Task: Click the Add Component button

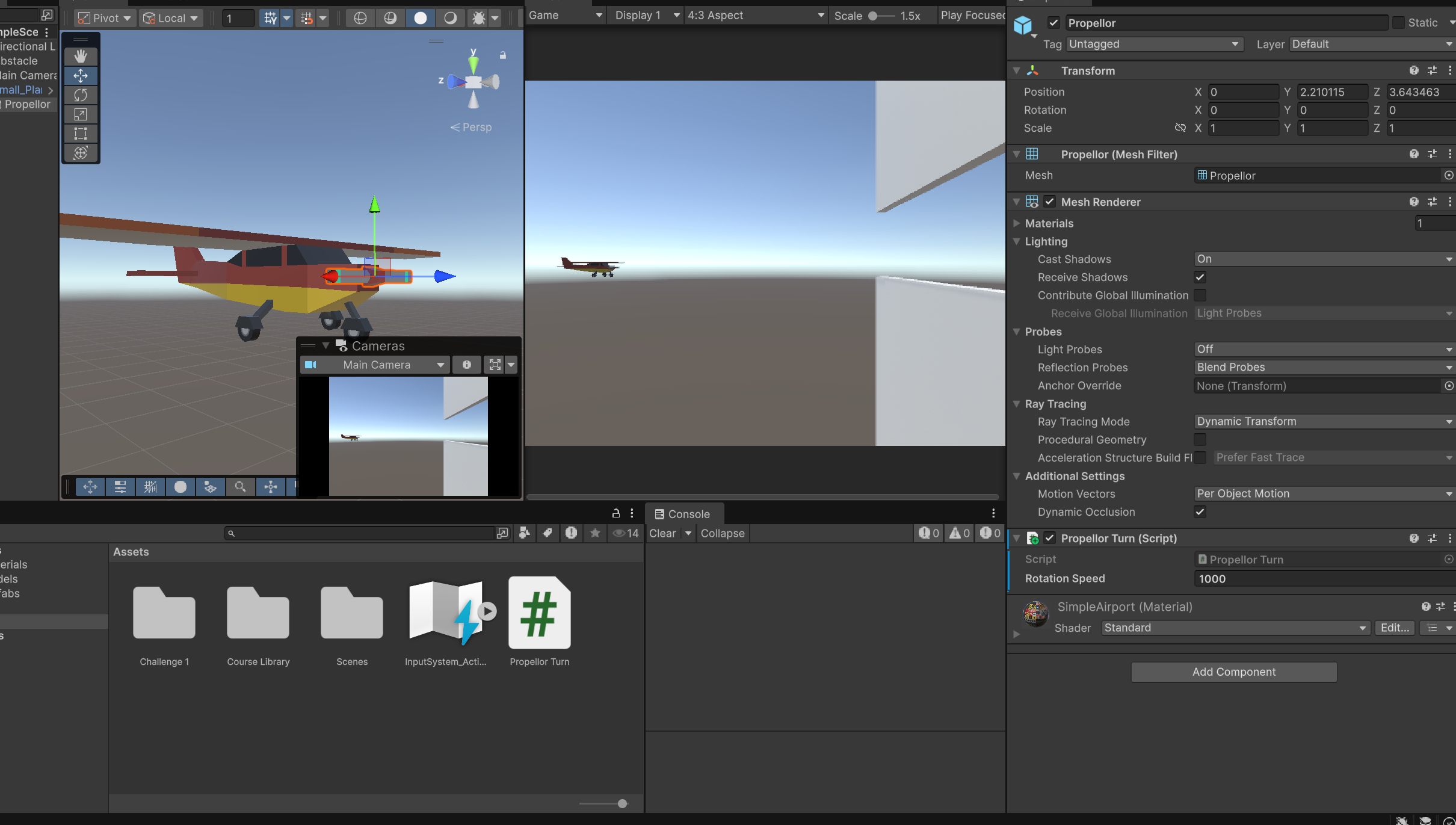Action: coord(1234,672)
